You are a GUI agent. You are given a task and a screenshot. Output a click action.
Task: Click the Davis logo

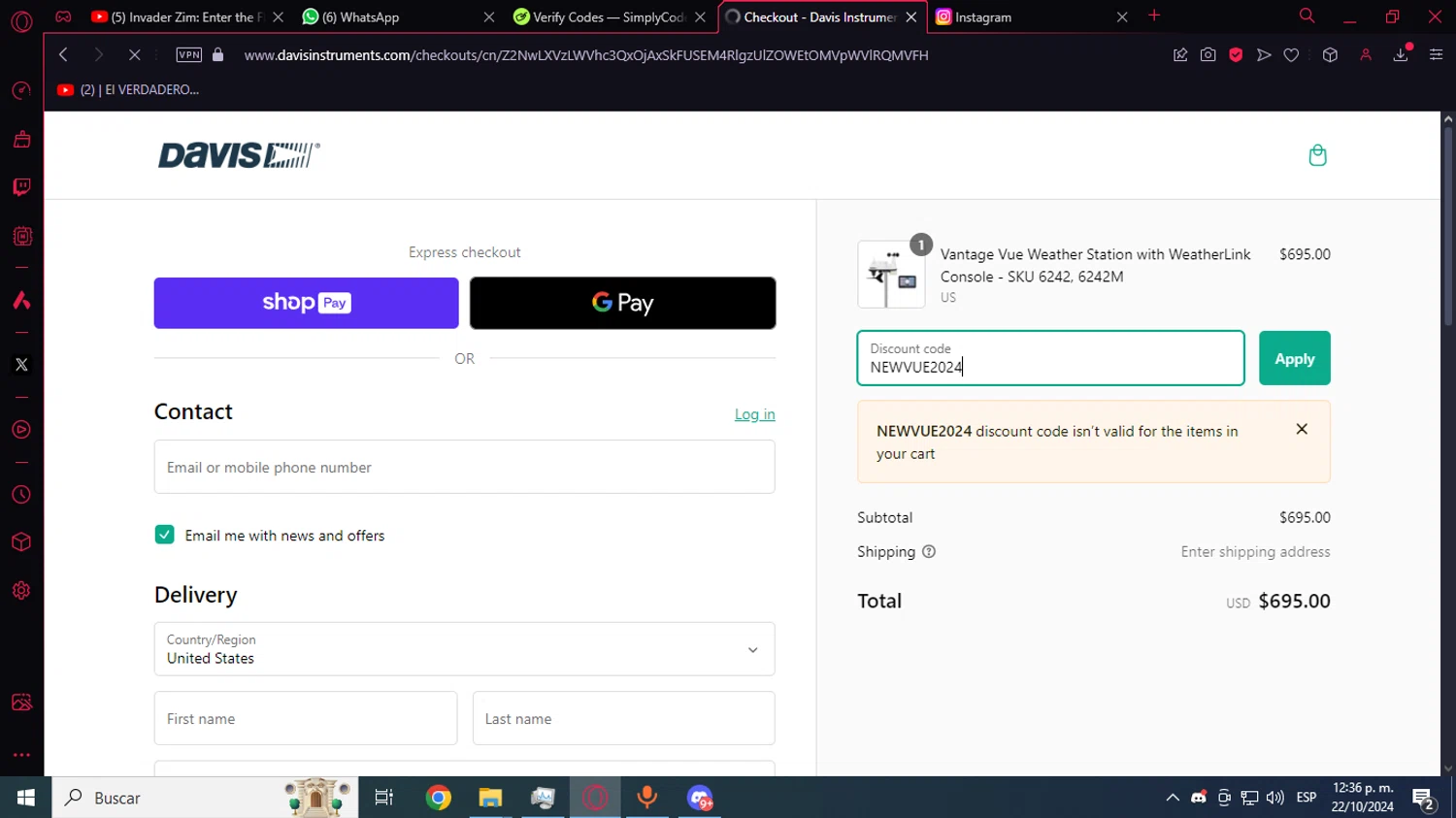[x=239, y=155]
